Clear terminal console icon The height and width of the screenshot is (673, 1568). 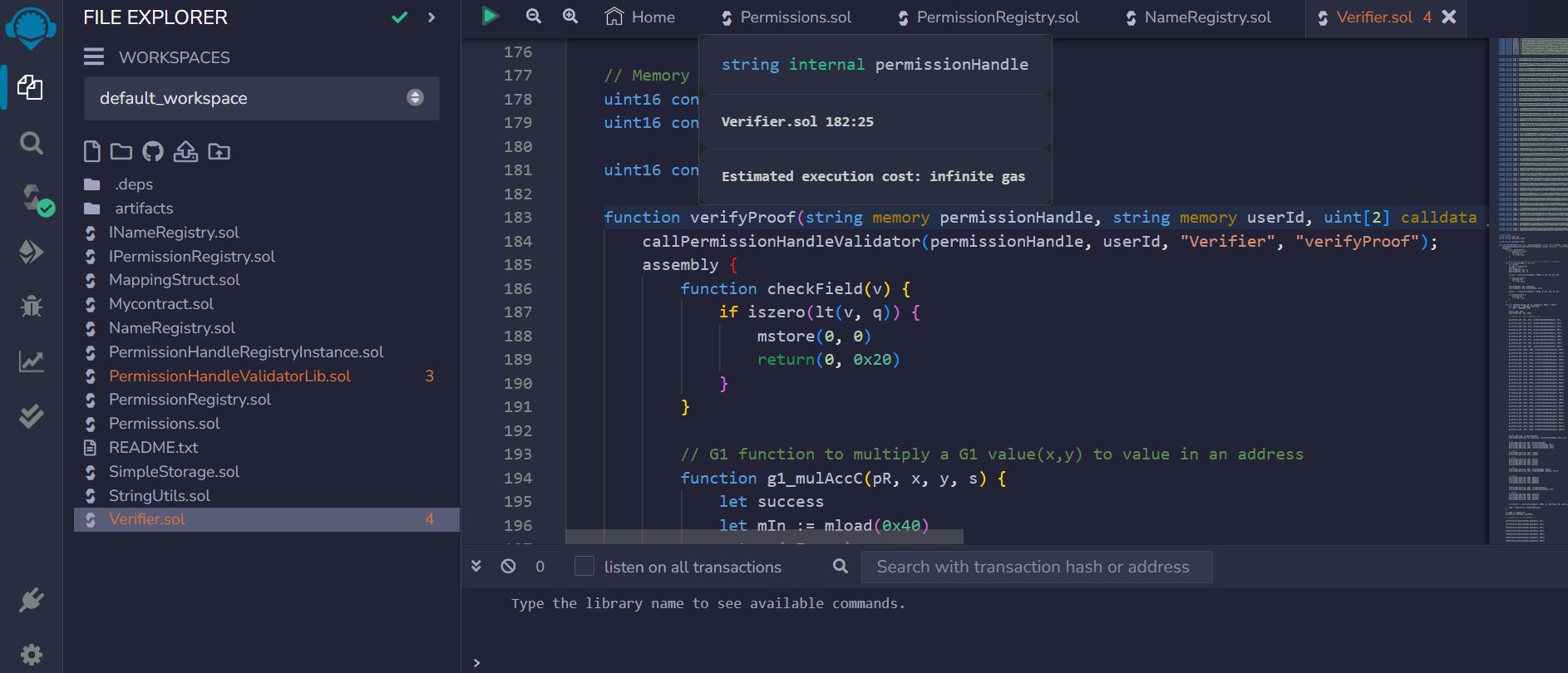tap(508, 566)
